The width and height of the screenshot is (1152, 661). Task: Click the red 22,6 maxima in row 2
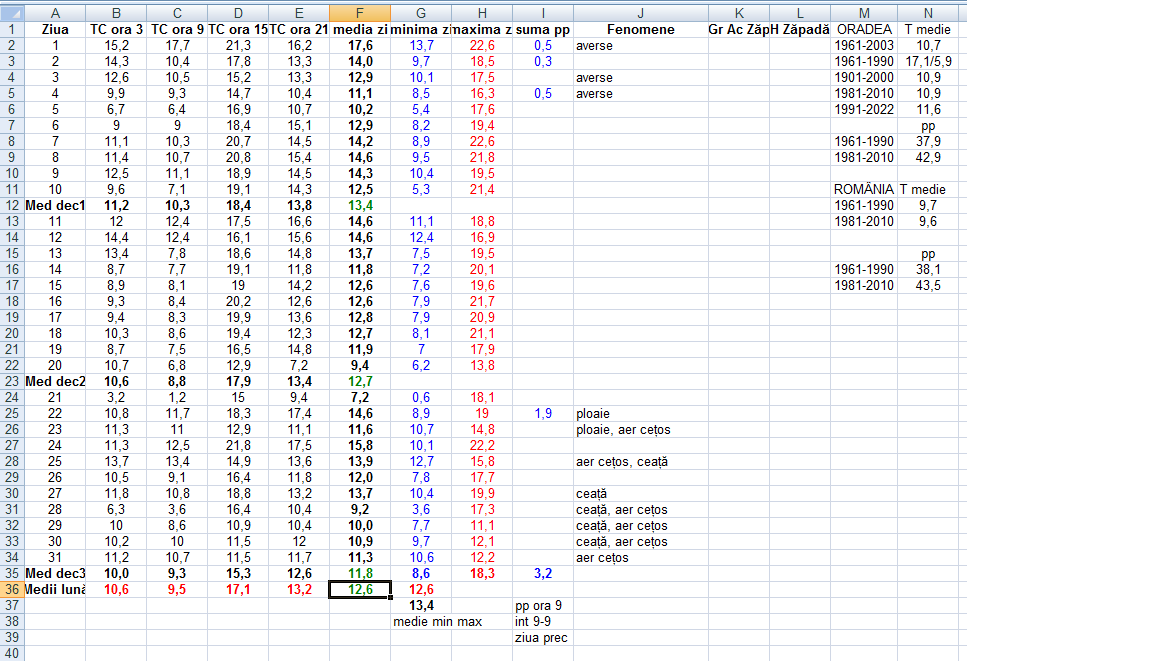click(482, 46)
